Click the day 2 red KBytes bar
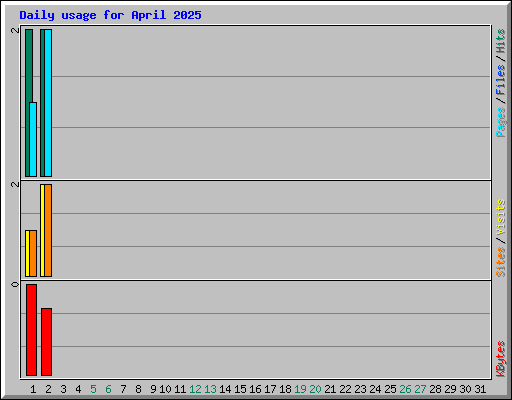 click(46, 342)
